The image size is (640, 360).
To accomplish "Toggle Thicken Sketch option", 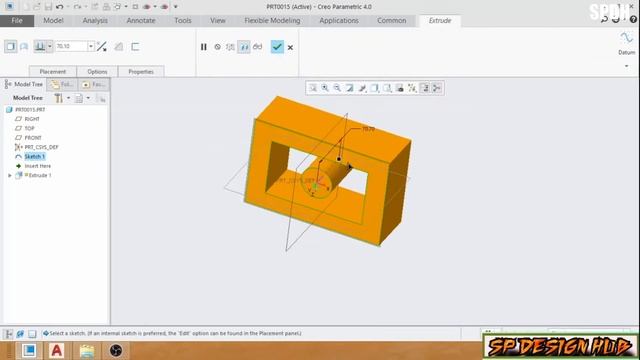I will tap(135, 47).
